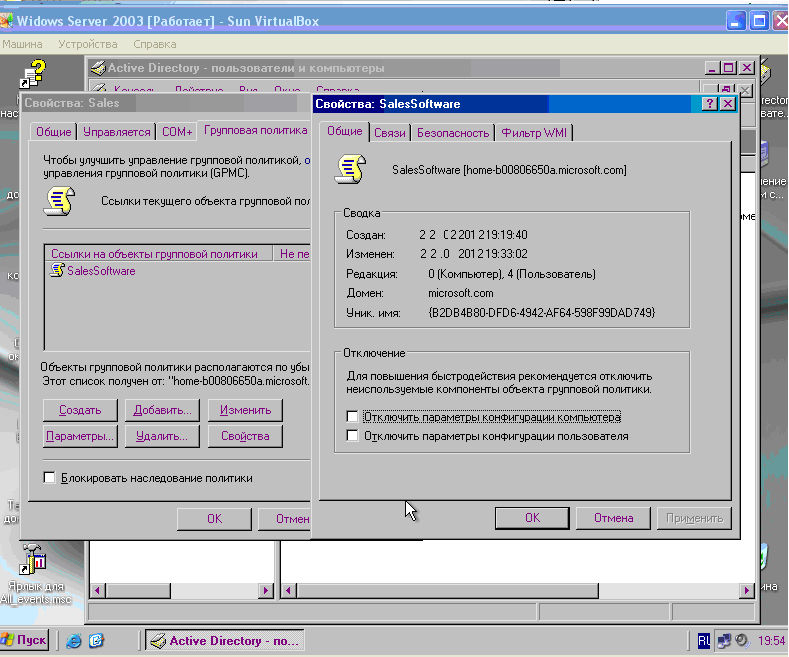Check Отключить параметры конфигурации компьютера
This screenshot has width=789, height=657.
click(352, 417)
